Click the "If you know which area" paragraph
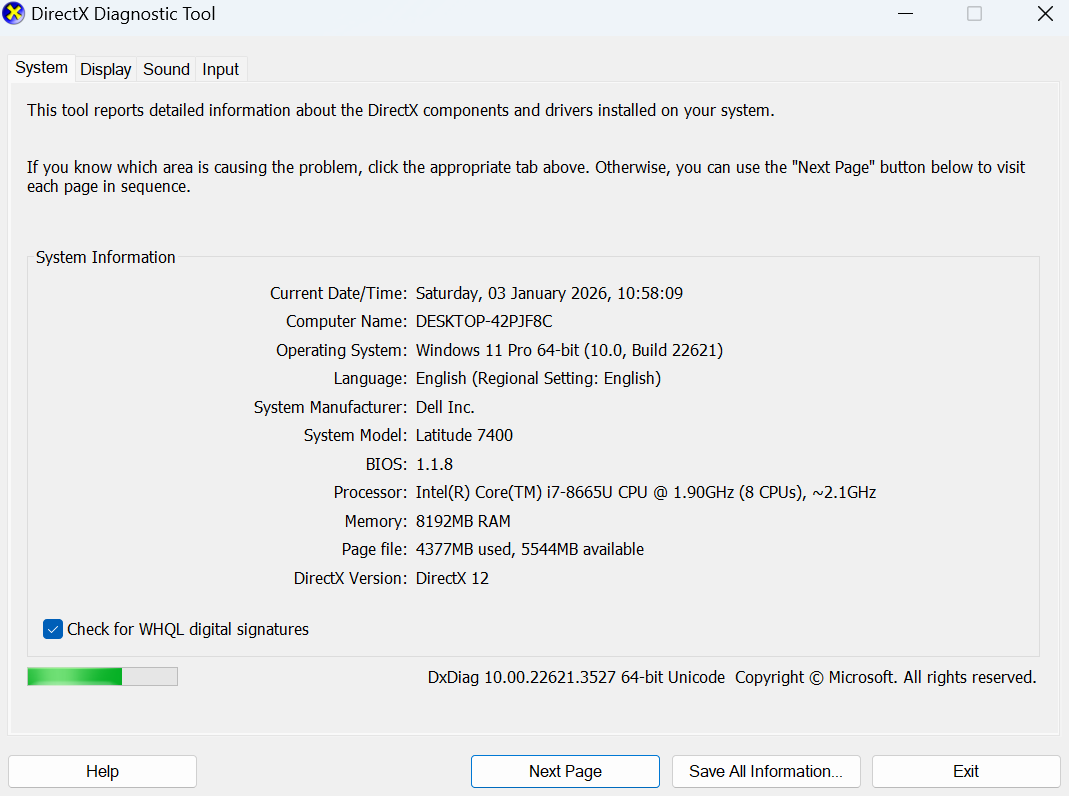Screen dimensions: 1069x796 click(526, 177)
